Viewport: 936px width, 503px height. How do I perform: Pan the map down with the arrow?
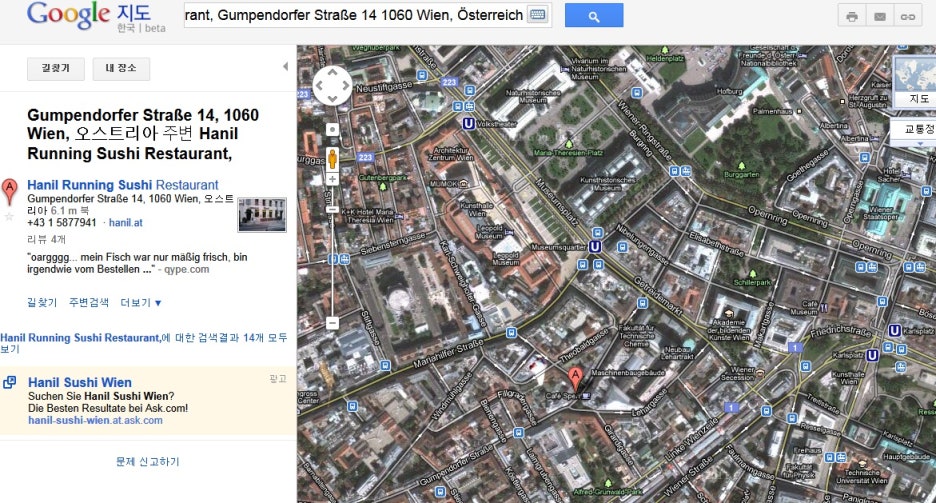332,99
